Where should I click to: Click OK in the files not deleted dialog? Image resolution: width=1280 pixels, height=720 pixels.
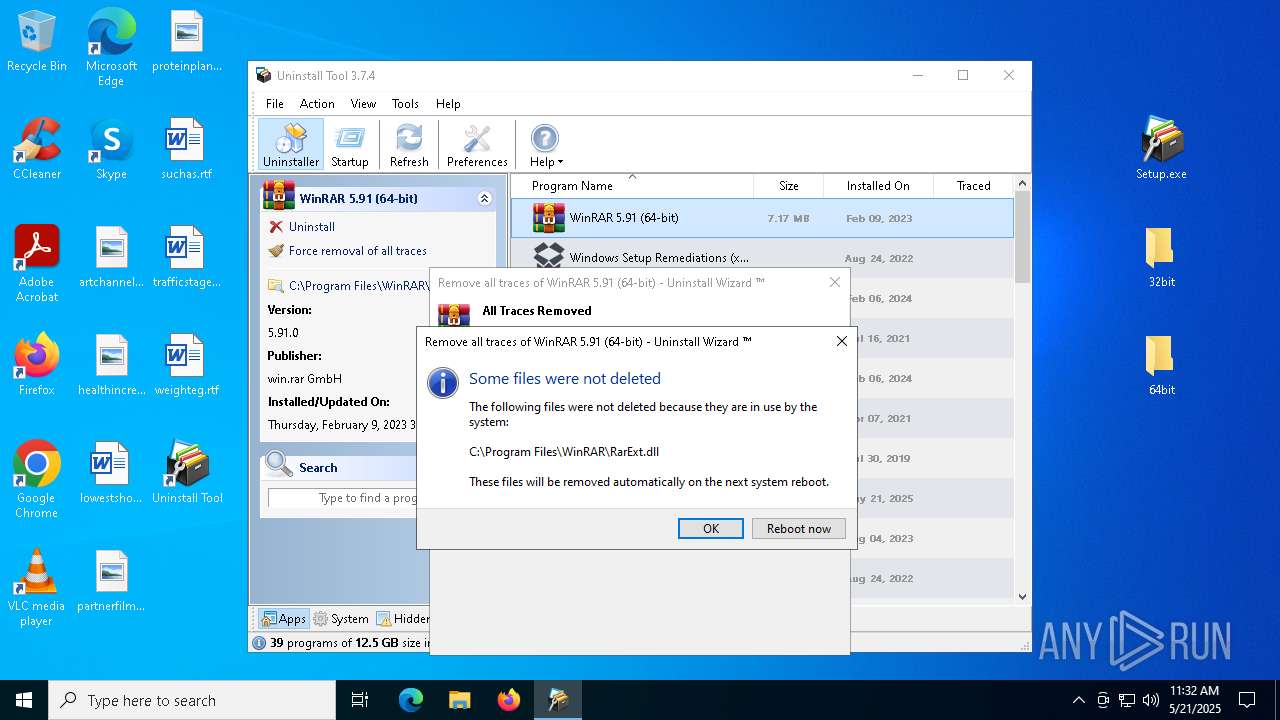coord(711,529)
